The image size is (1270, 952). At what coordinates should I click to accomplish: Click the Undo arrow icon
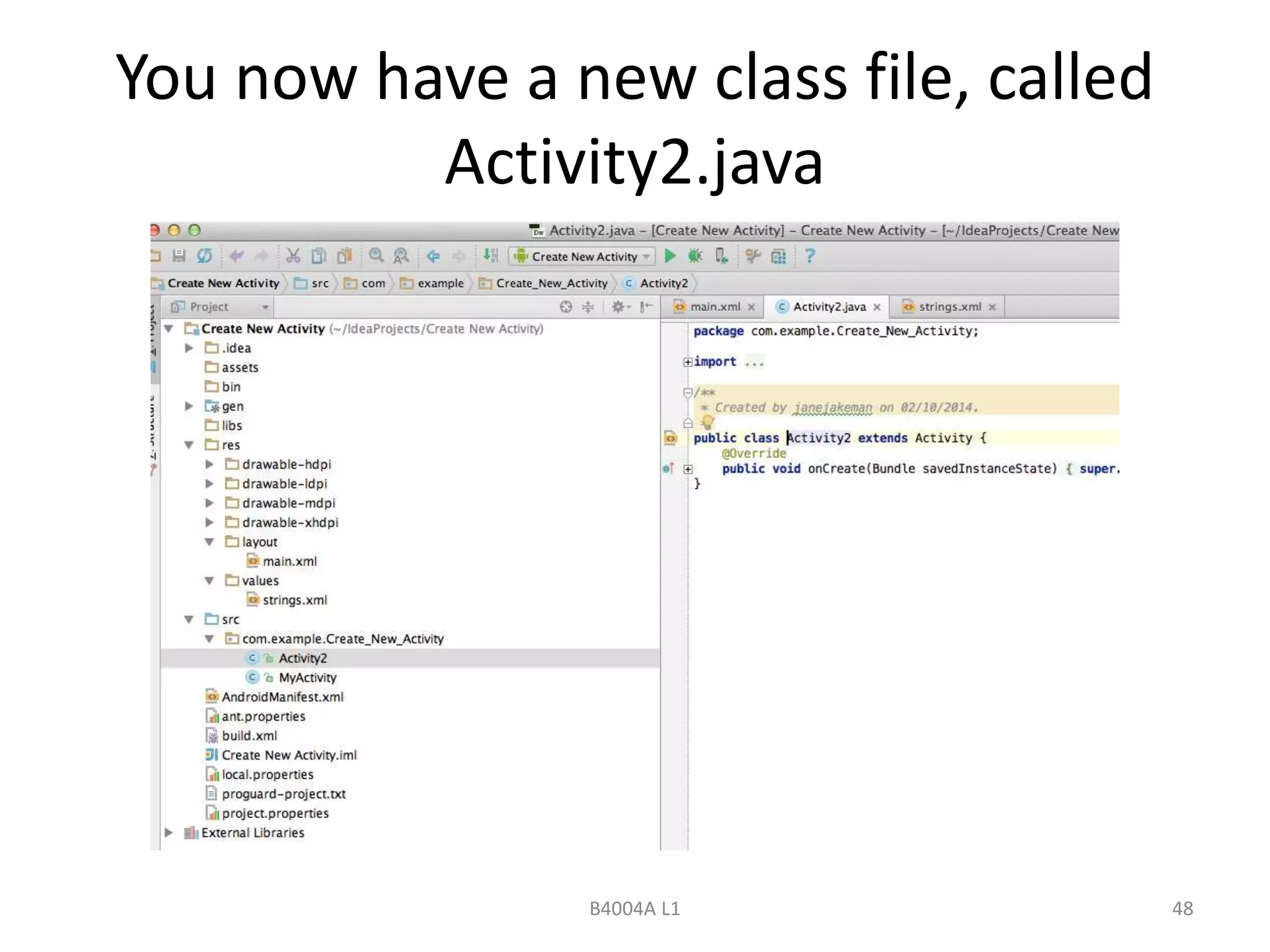click(236, 255)
